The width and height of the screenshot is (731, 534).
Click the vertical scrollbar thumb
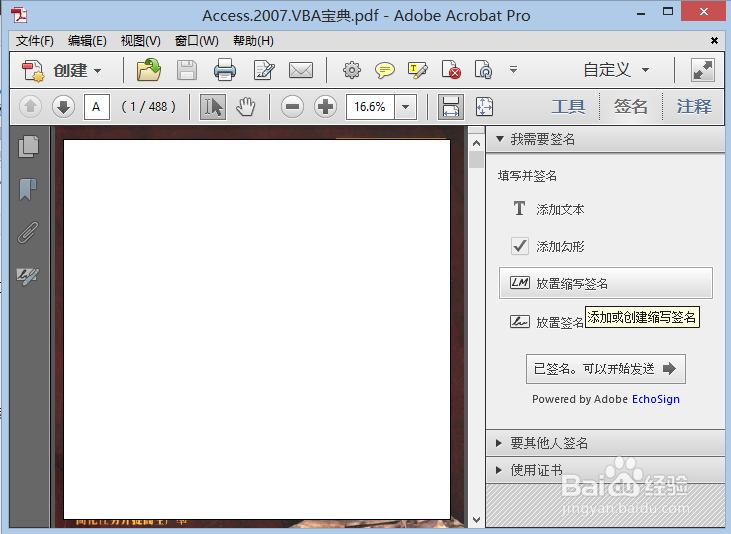[476, 160]
